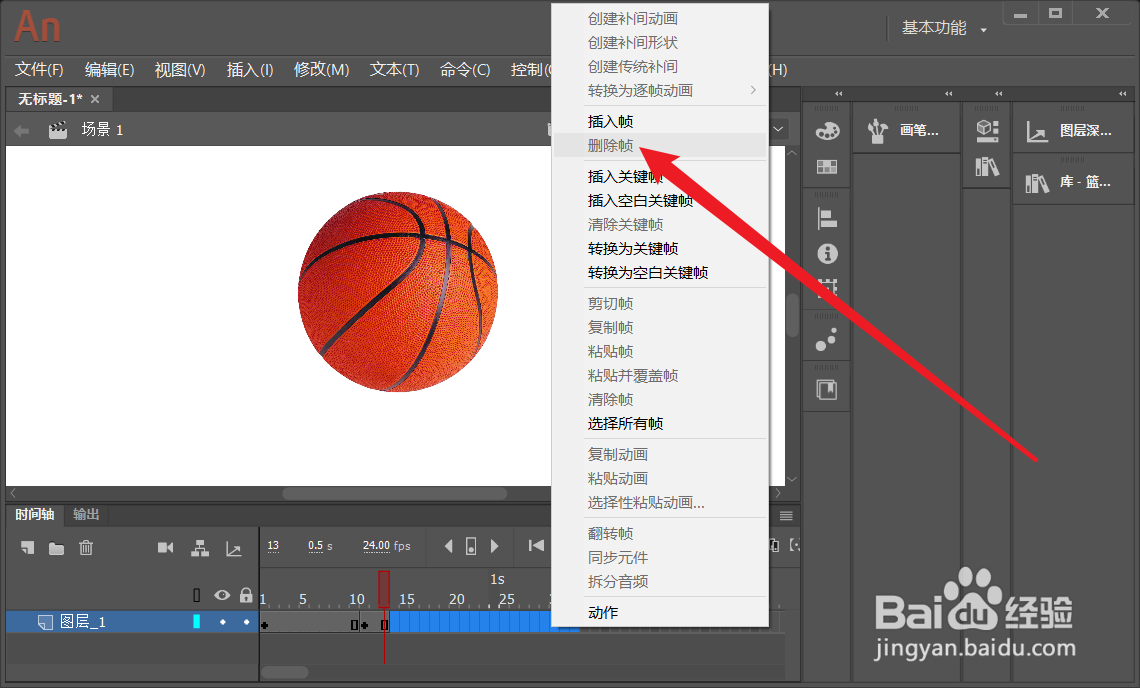Hide 图层_1 using its visibility dot
This screenshot has width=1140, height=688.
coord(223,622)
